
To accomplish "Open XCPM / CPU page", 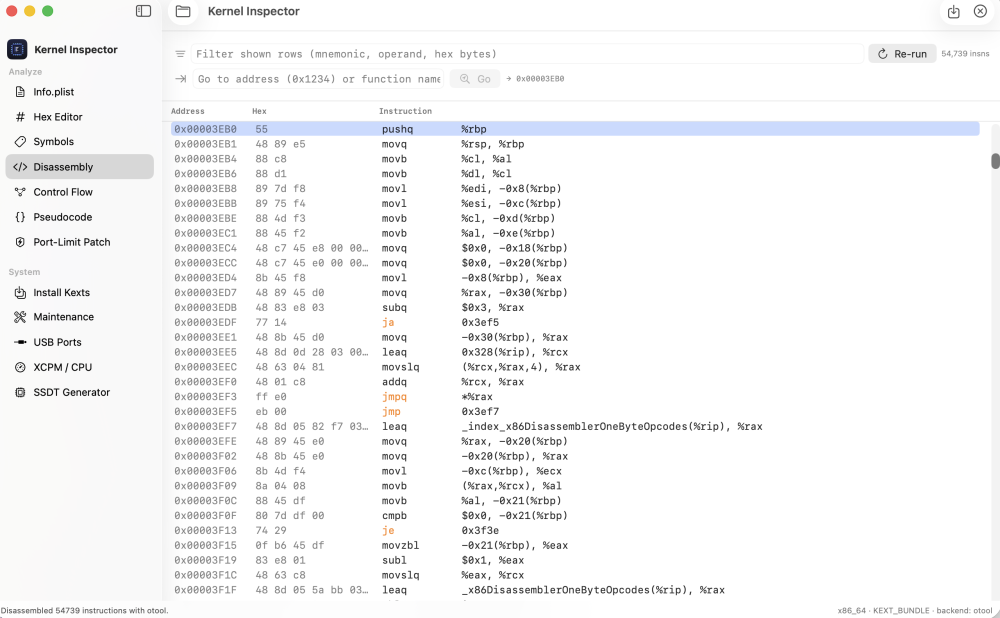I will pyautogui.click(x=80, y=367).
